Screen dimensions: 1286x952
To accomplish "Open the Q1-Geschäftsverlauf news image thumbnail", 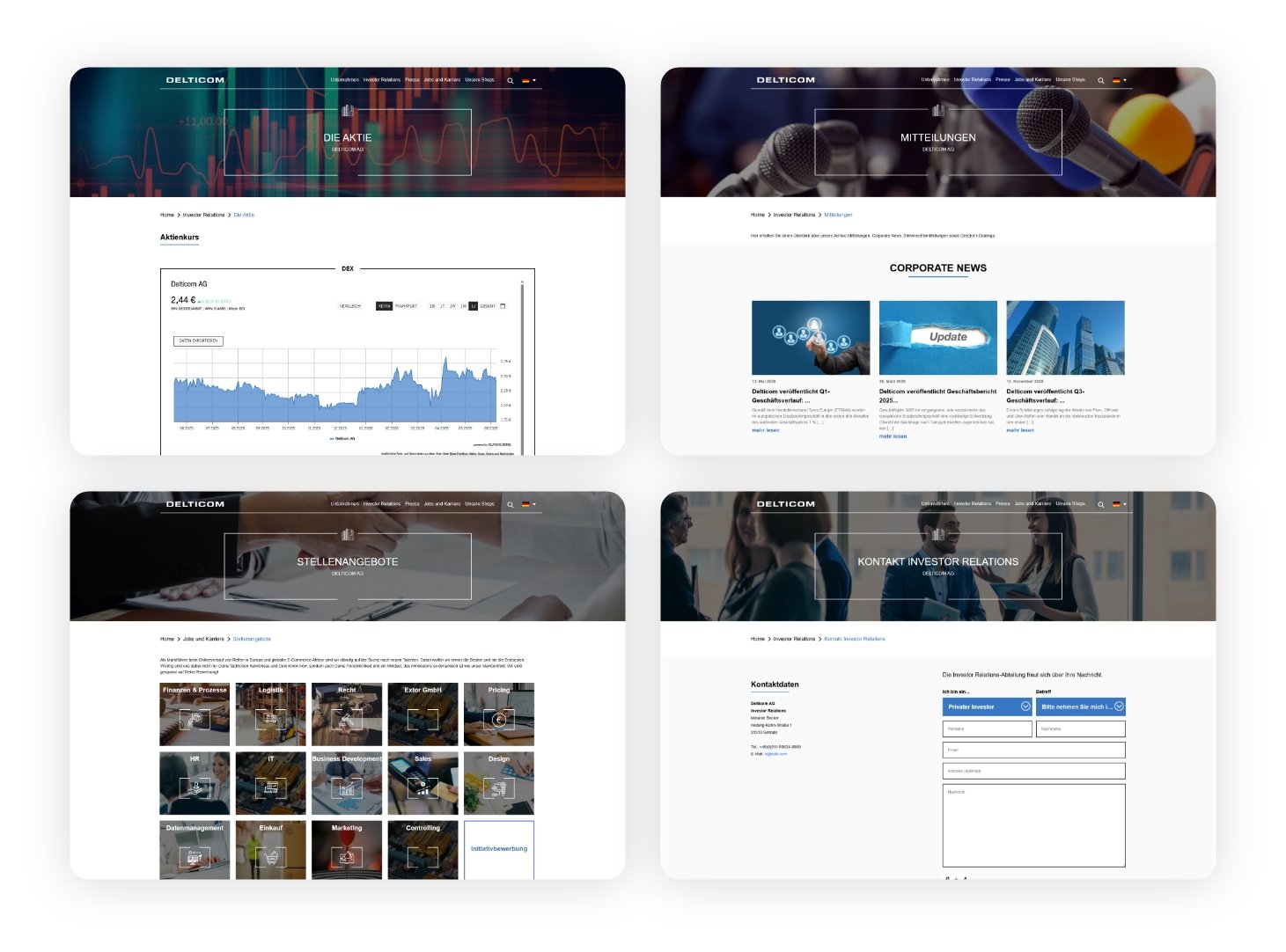I will [811, 338].
